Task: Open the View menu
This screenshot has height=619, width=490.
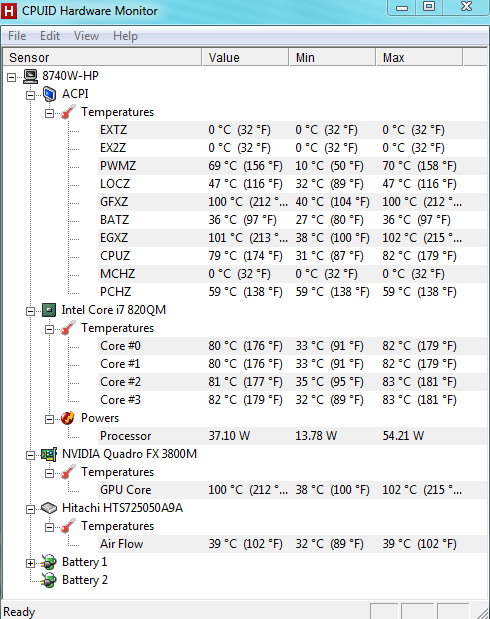Action: (x=86, y=36)
